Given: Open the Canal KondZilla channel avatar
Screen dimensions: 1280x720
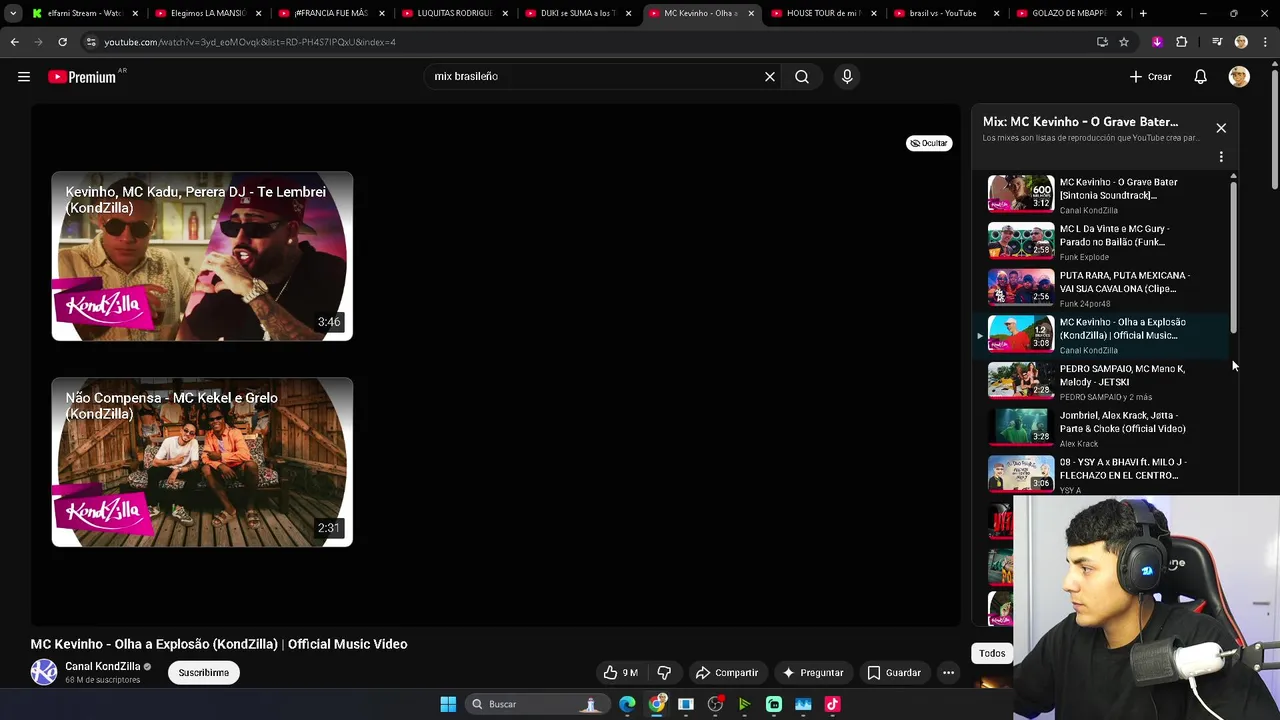Looking at the screenshot, I should (x=44, y=672).
